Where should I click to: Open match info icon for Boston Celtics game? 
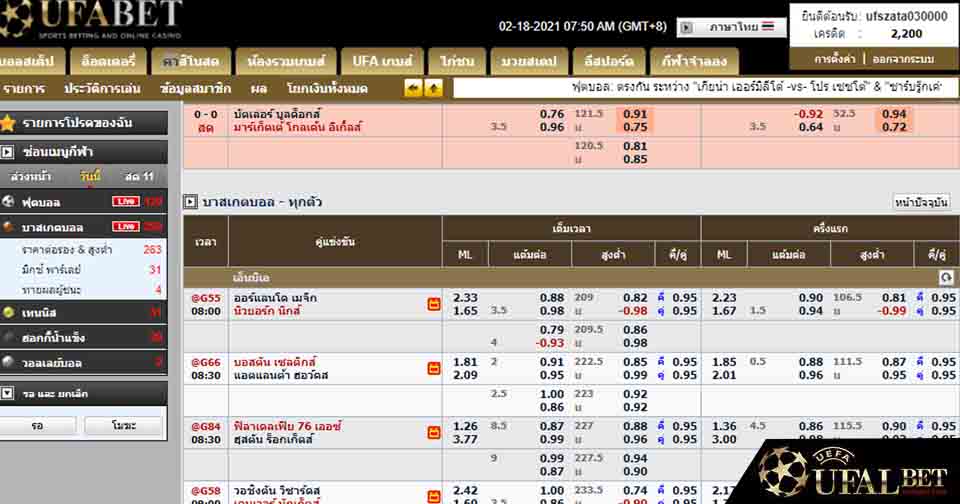click(434, 368)
